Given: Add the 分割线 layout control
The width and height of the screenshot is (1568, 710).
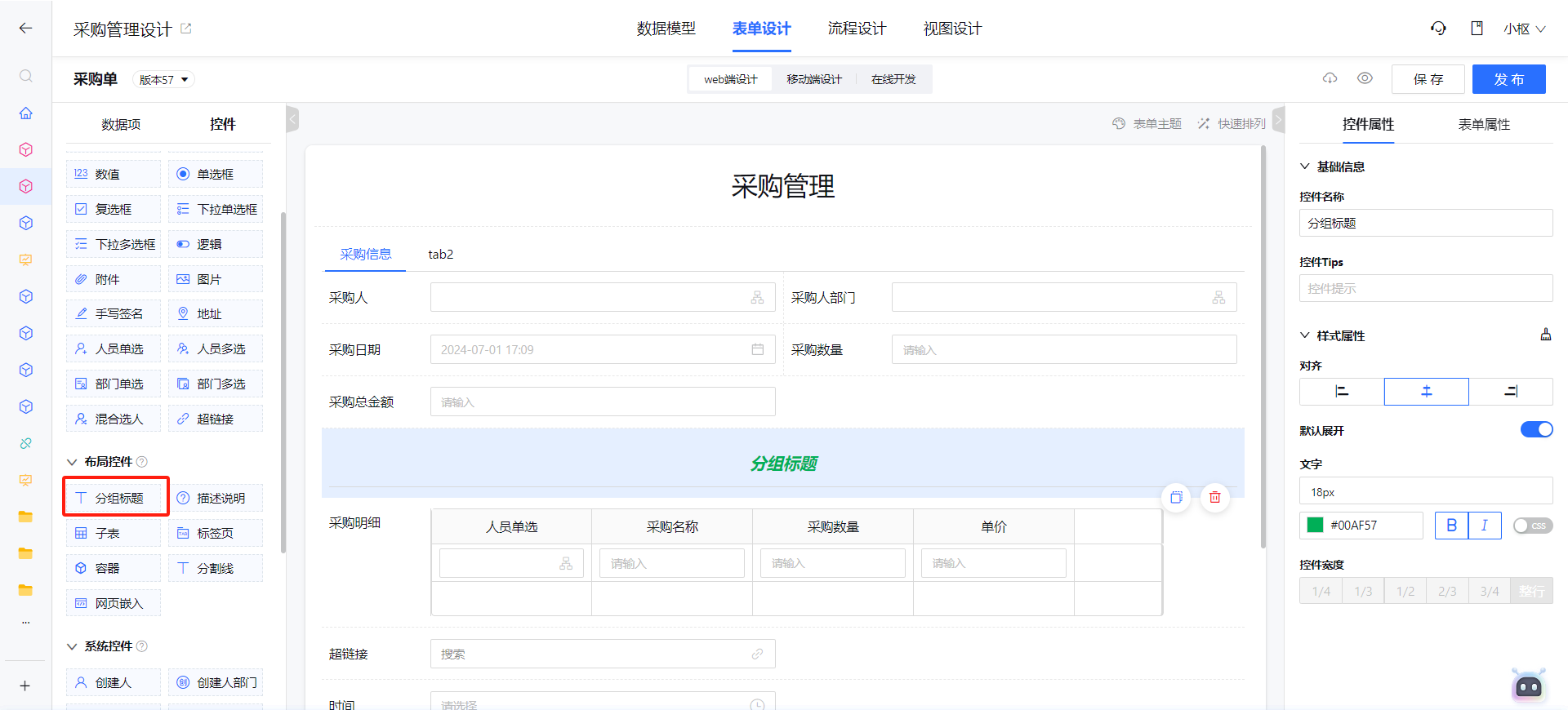Looking at the screenshot, I should 216,568.
